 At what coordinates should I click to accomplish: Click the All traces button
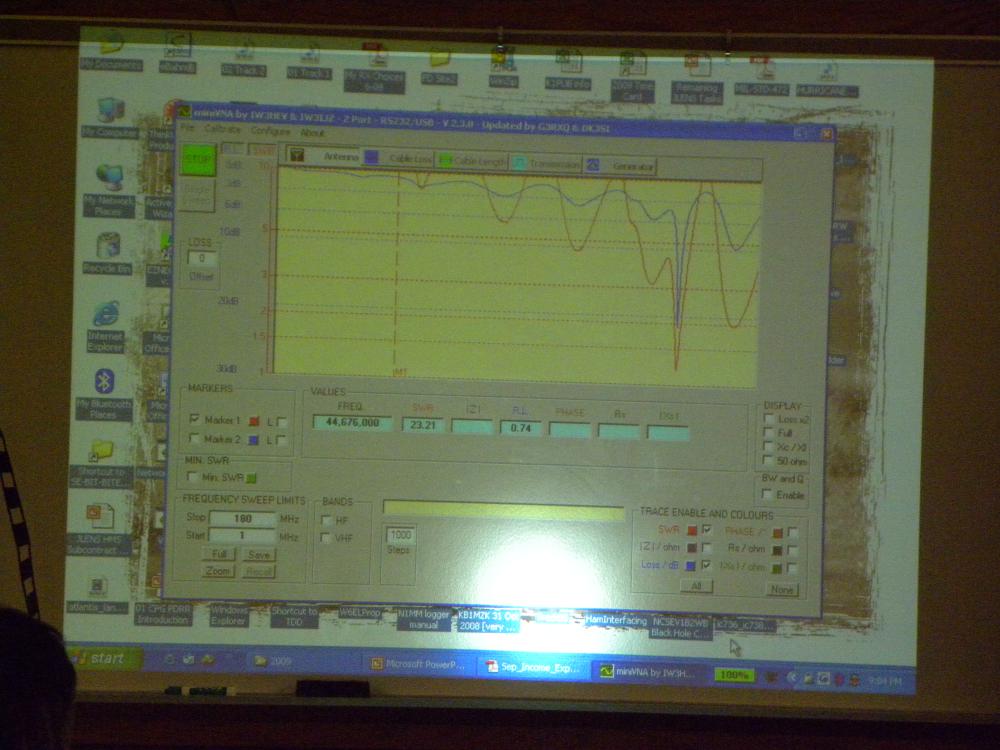pos(696,586)
